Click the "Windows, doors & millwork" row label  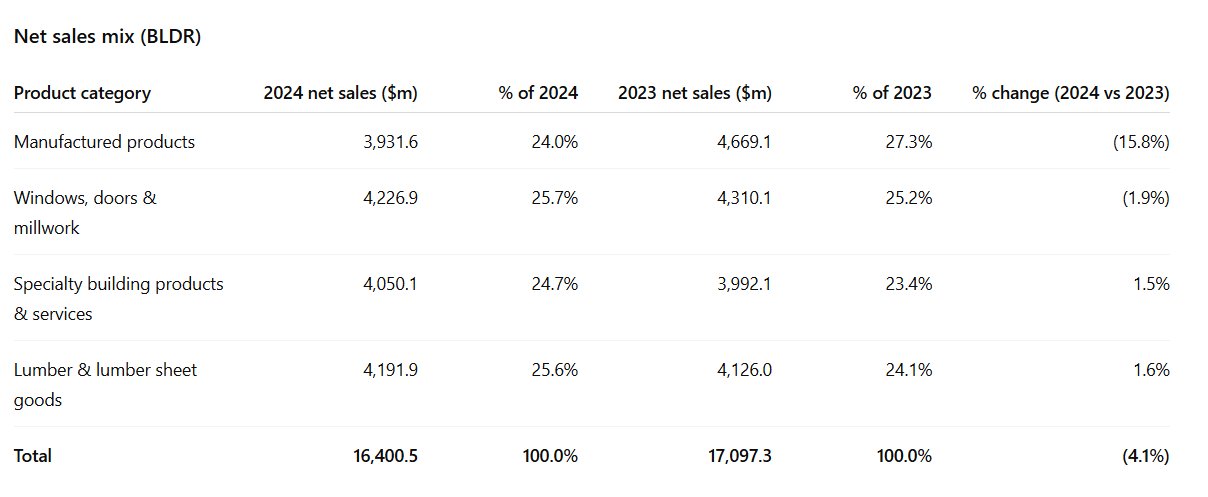coord(85,212)
